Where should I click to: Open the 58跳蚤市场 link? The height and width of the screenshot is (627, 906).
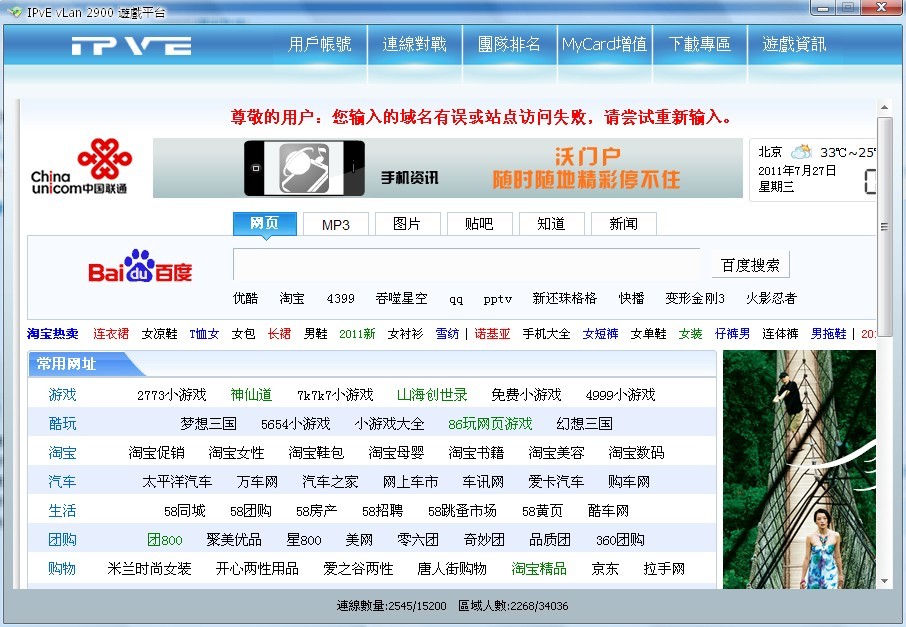point(462,511)
